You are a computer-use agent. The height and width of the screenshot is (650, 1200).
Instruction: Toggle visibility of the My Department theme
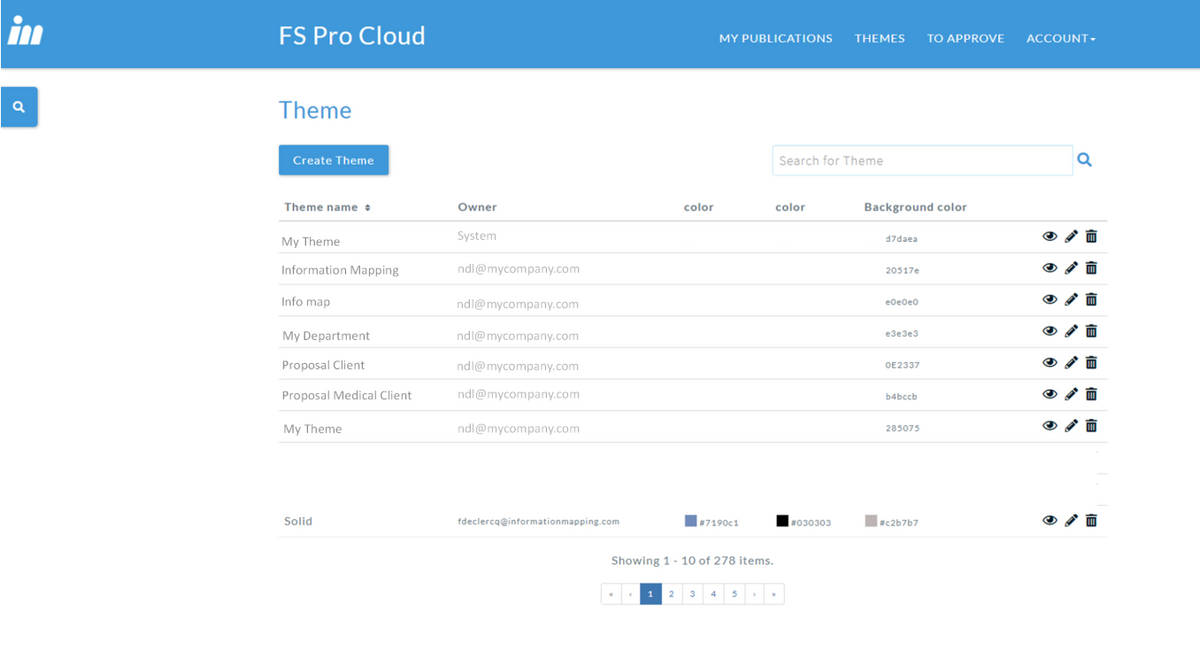pos(1050,331)
